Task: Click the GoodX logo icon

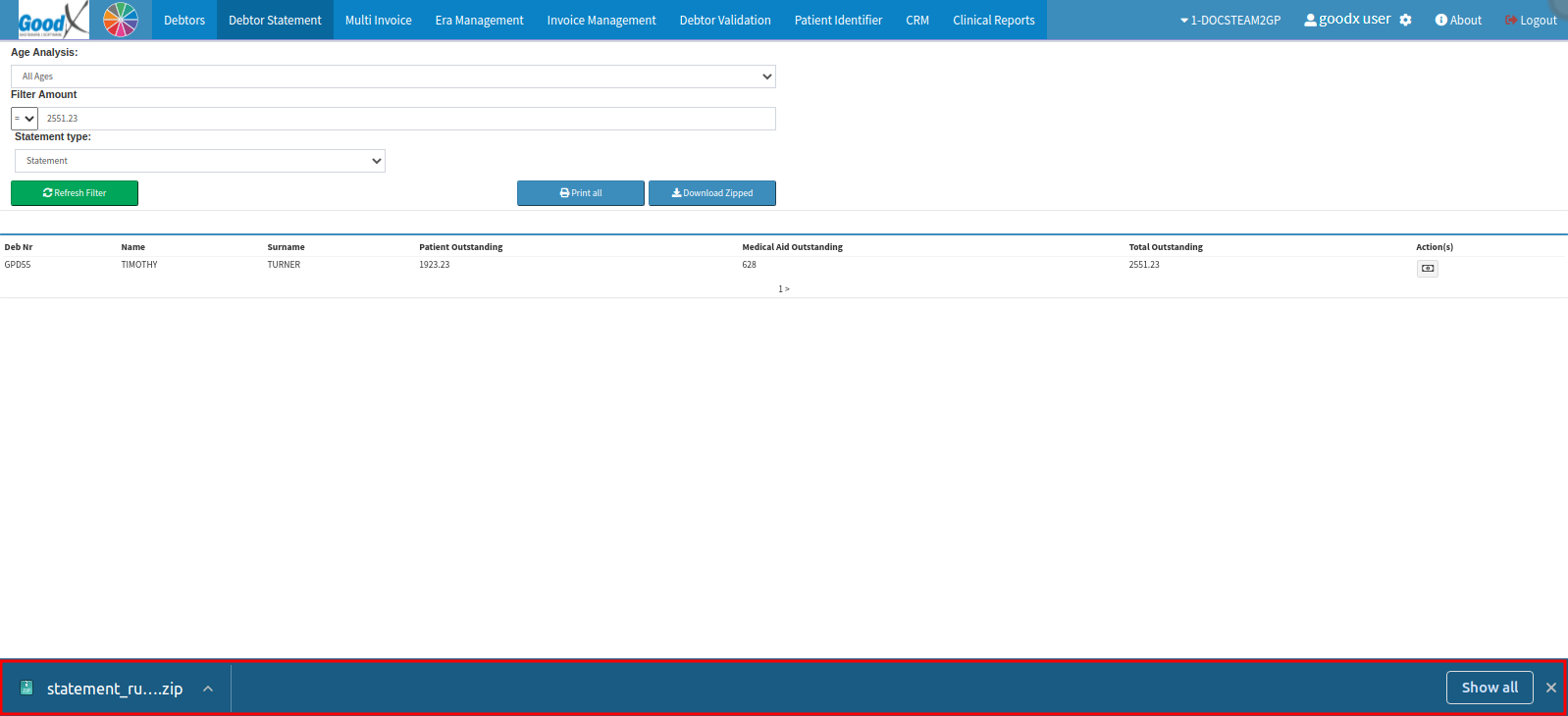Action: coord(53,20)
